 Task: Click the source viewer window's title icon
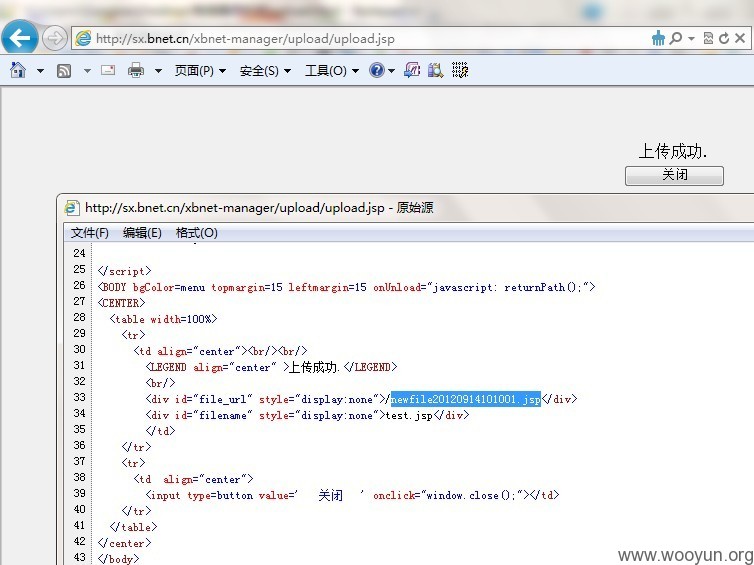[72, 207]
